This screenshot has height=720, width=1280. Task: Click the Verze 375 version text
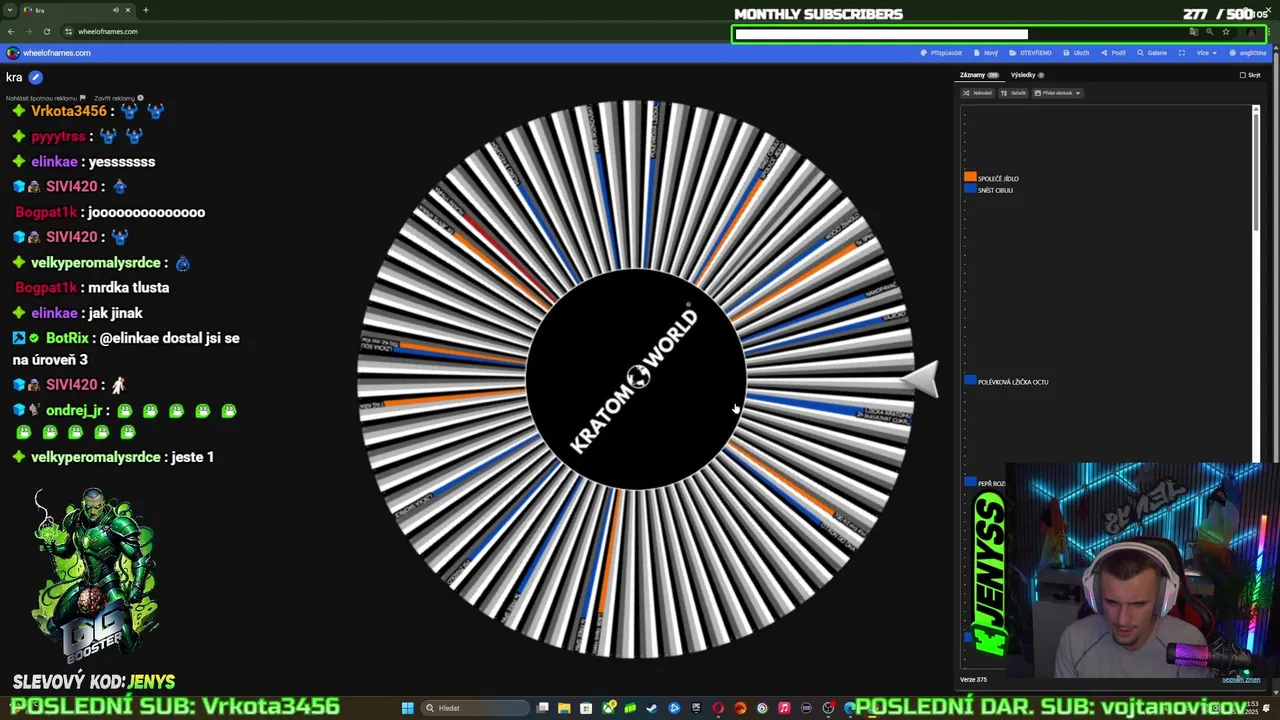[x=973, y=680]
